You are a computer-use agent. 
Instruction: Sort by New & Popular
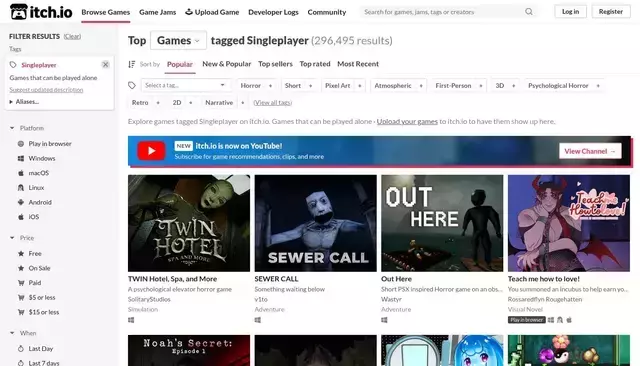click(227, 64)
